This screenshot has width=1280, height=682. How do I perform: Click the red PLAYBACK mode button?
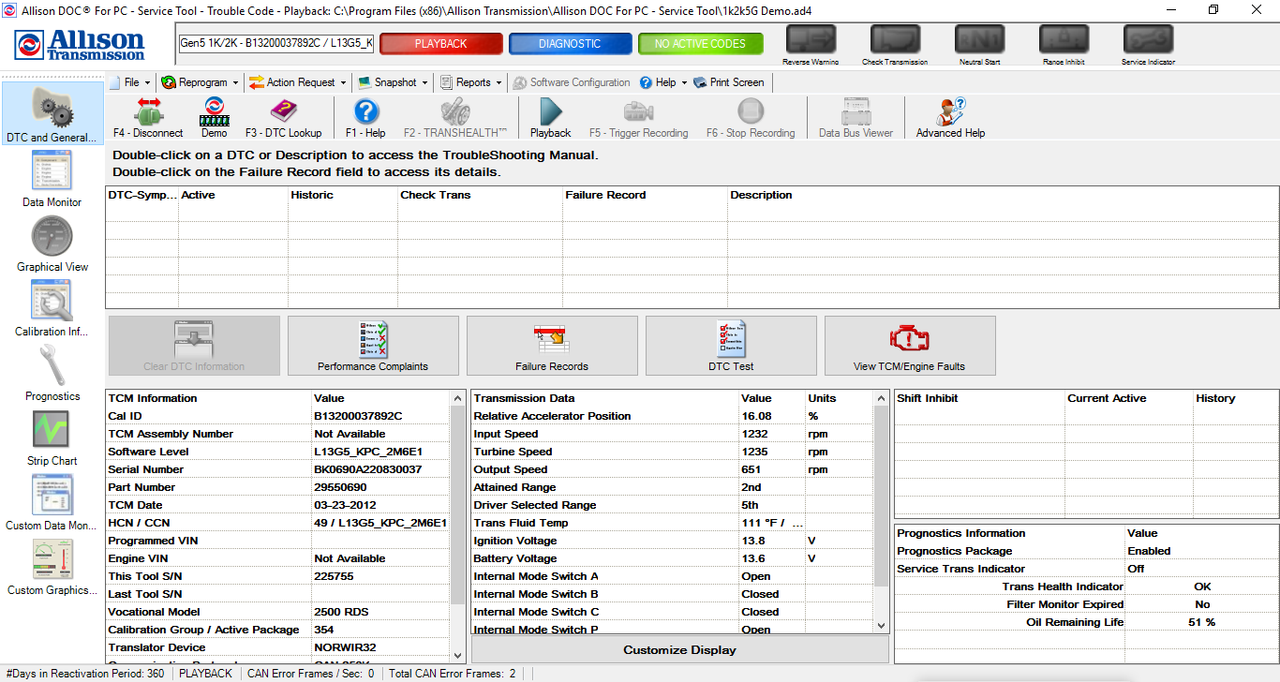441,44
